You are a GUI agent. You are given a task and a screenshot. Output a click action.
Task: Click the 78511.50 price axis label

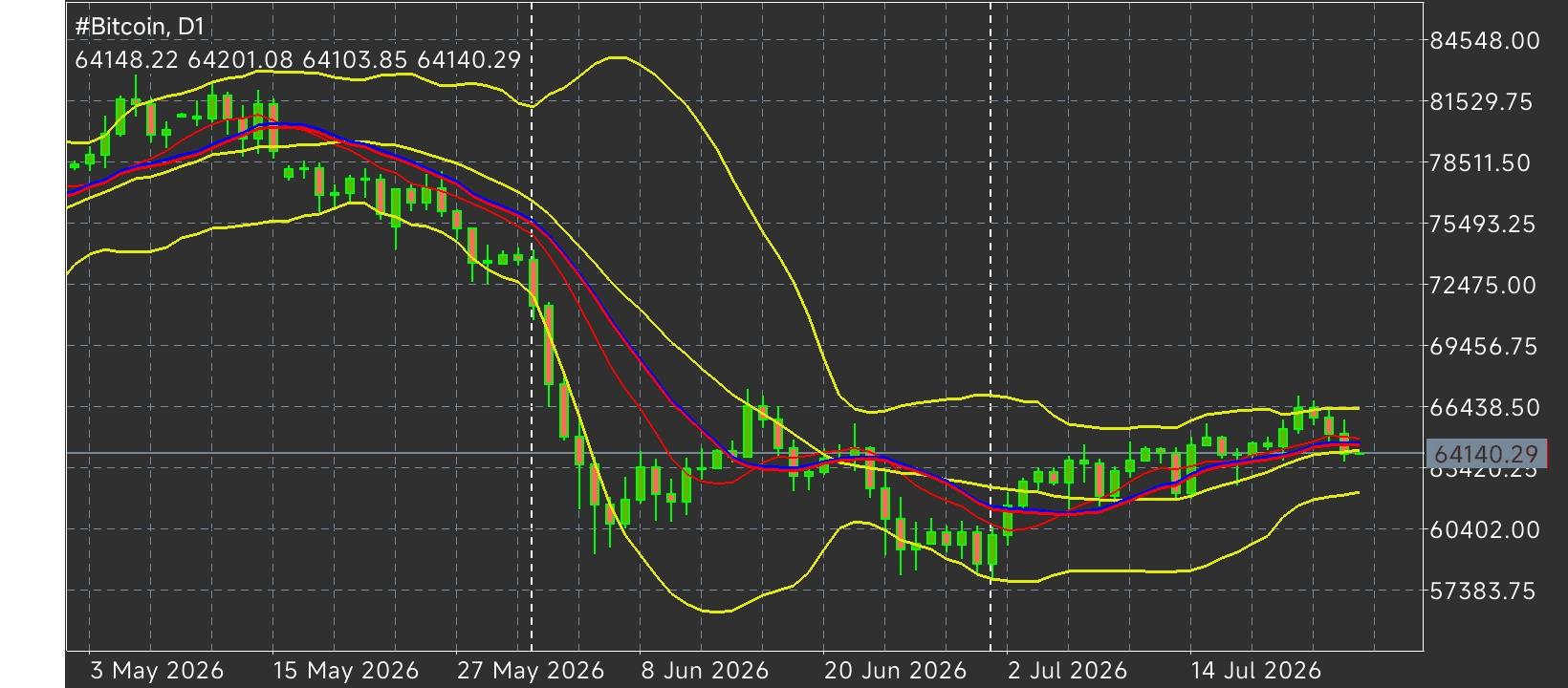(1481, 162)
